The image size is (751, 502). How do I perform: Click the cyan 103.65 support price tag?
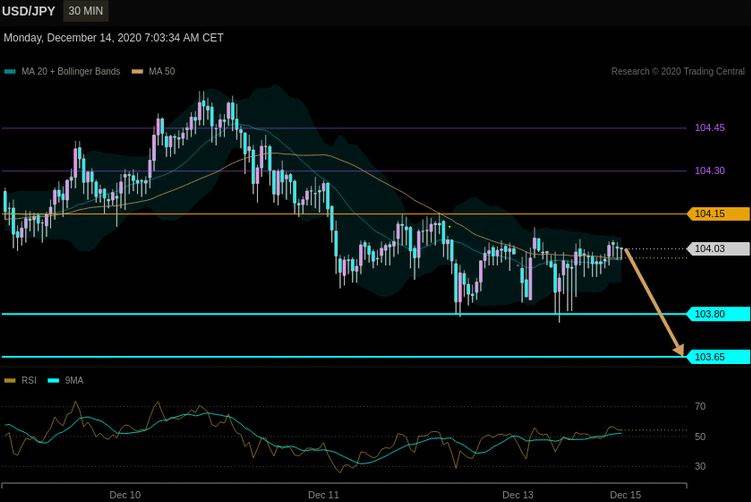[718, 357]
